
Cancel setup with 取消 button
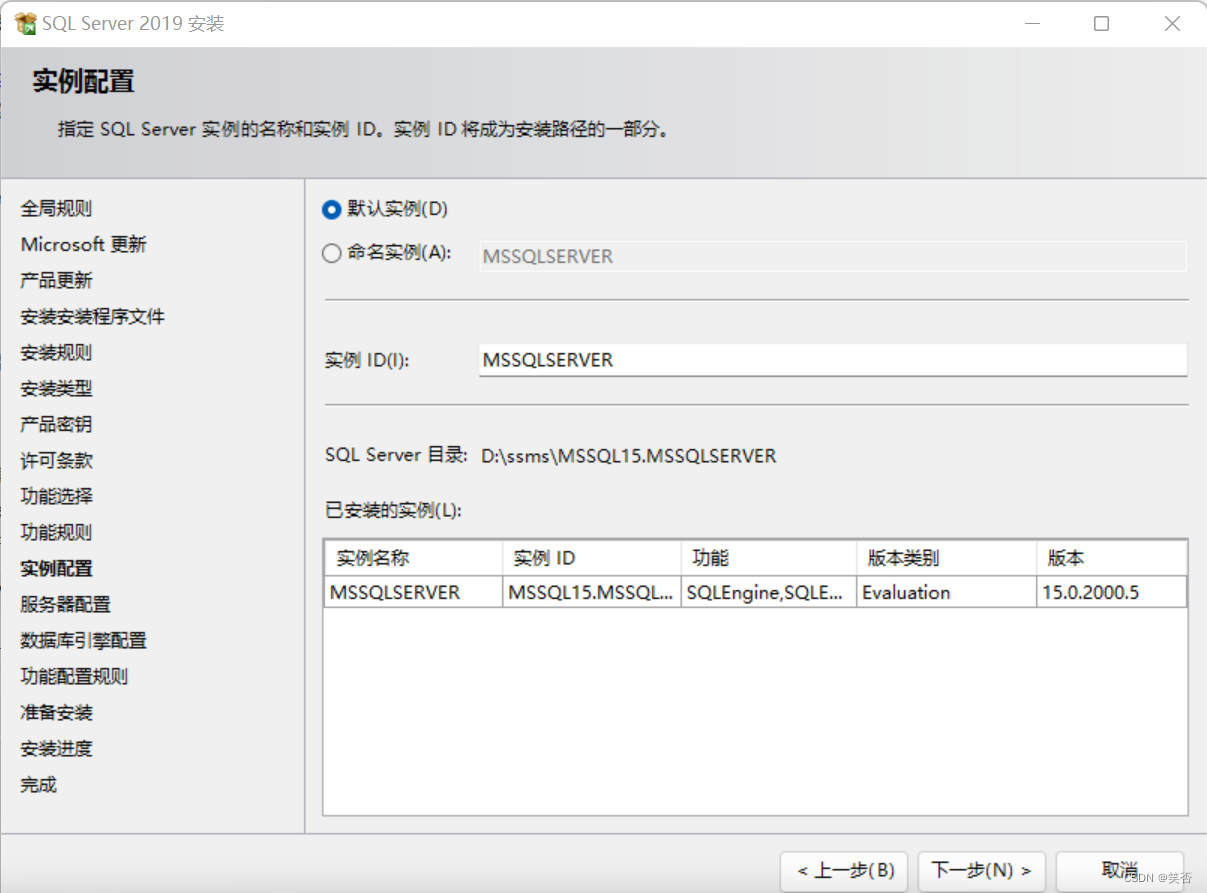(x=1120, y=870)
